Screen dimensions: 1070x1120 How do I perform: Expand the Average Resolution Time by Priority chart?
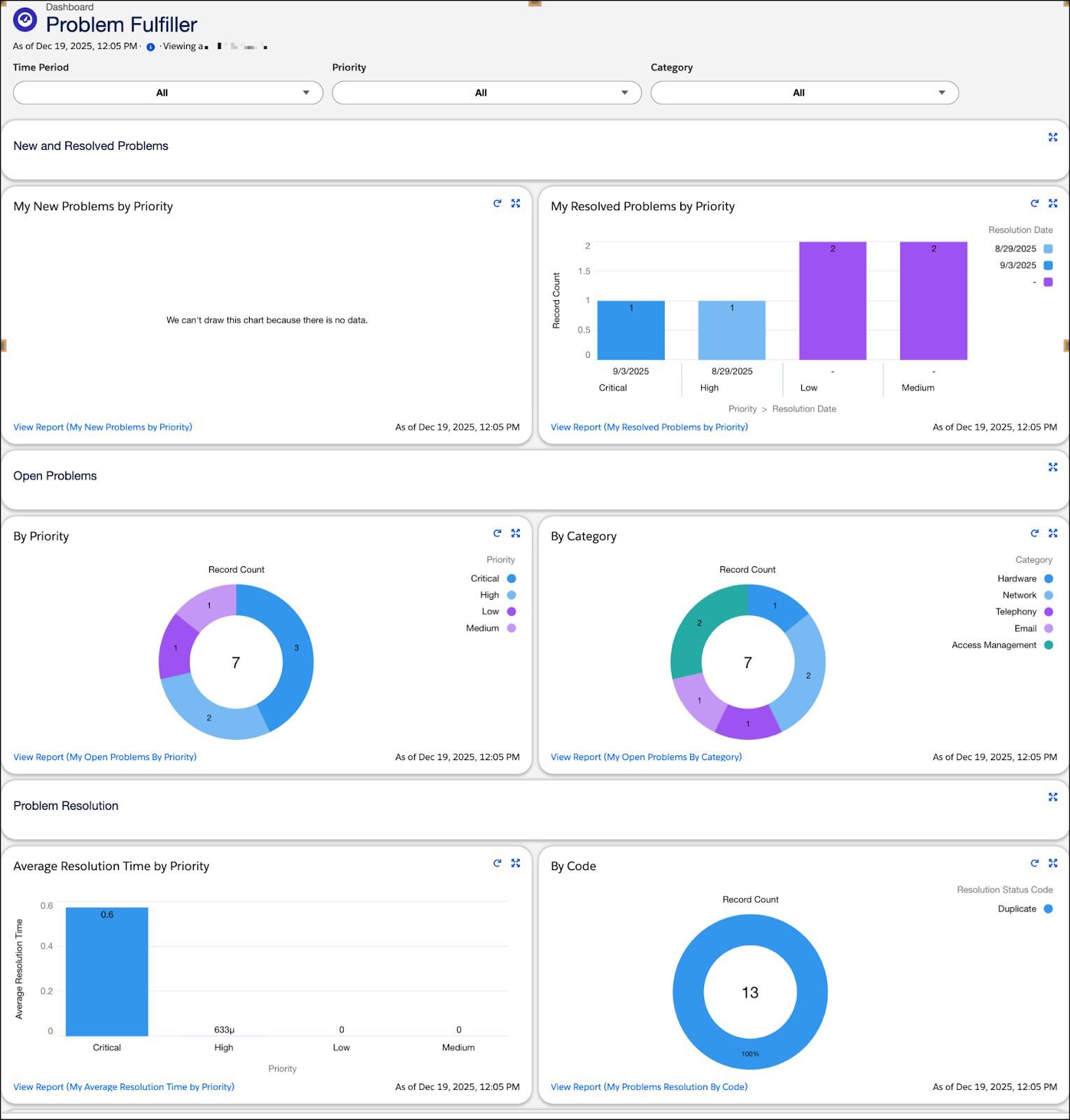pyautogui.click(x=516, y=862)
